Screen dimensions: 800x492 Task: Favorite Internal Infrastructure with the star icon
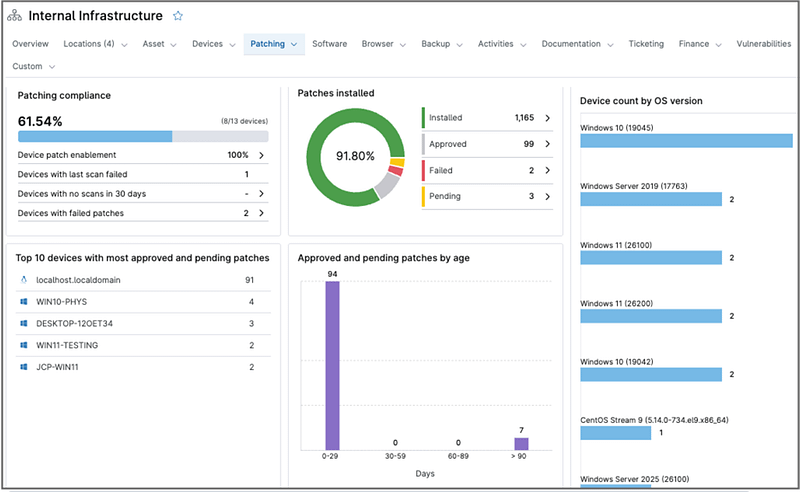178,16
